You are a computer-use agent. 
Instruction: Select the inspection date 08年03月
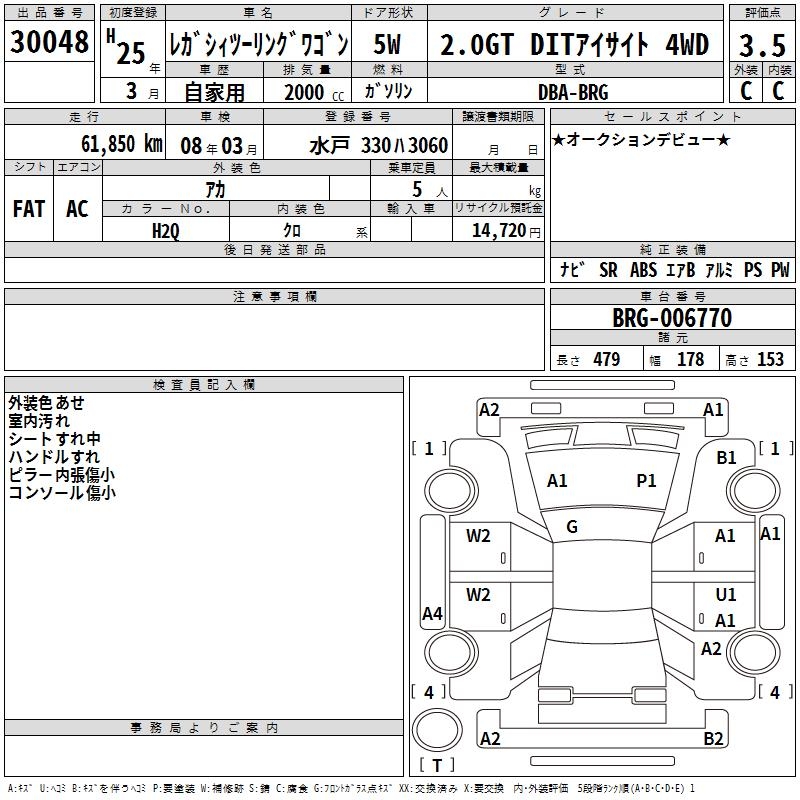(x=219, y=146)
